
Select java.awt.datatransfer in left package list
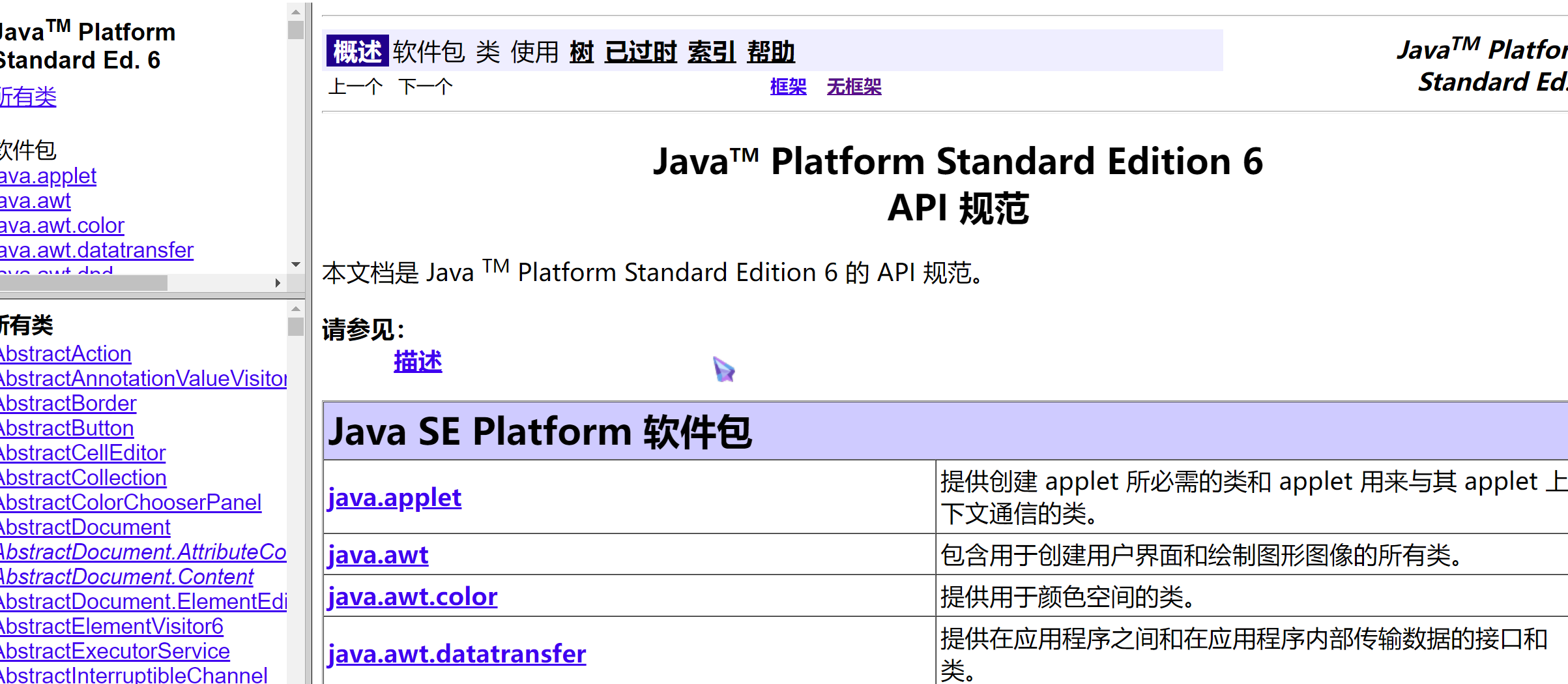(x=96, y=250)
